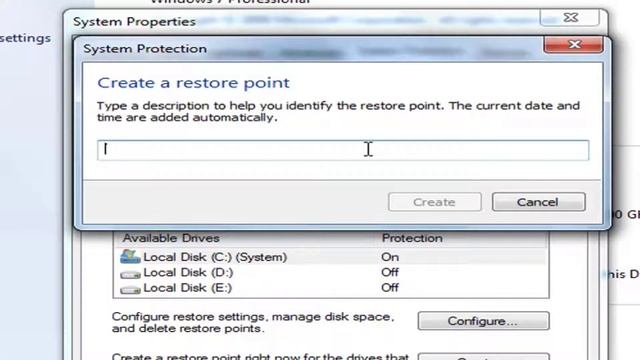Click the Local Disk (C:) system drive icon
The height and width of the screenshot is (360, 640).
(x=130, y=257)
